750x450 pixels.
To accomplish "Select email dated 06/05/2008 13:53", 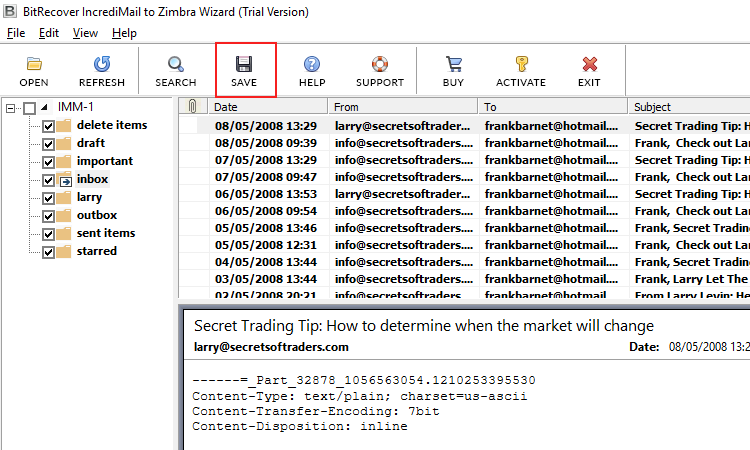I will [x=464, y=194].
